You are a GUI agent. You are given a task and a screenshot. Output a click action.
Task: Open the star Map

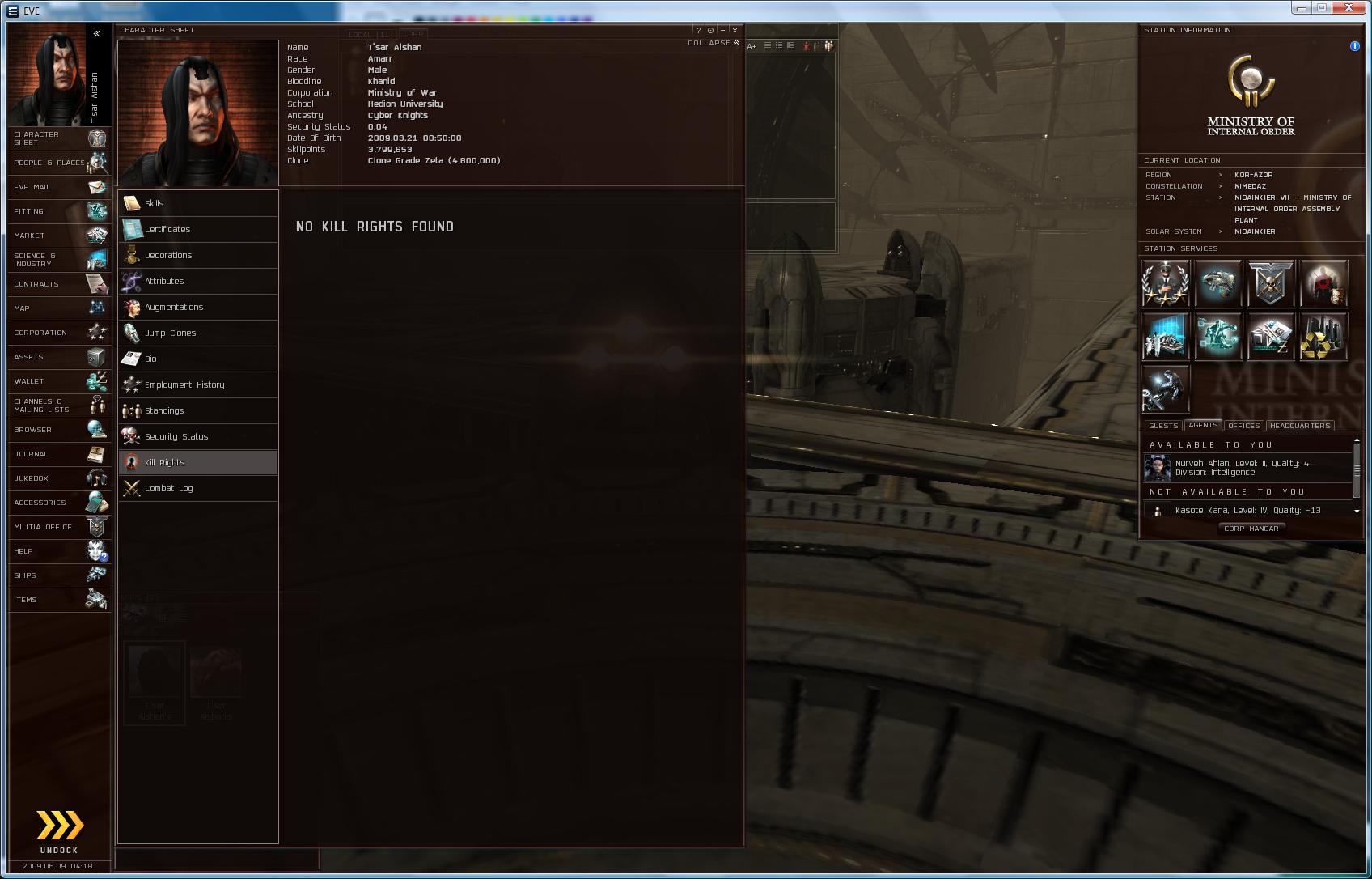click(x=59, y=308)
